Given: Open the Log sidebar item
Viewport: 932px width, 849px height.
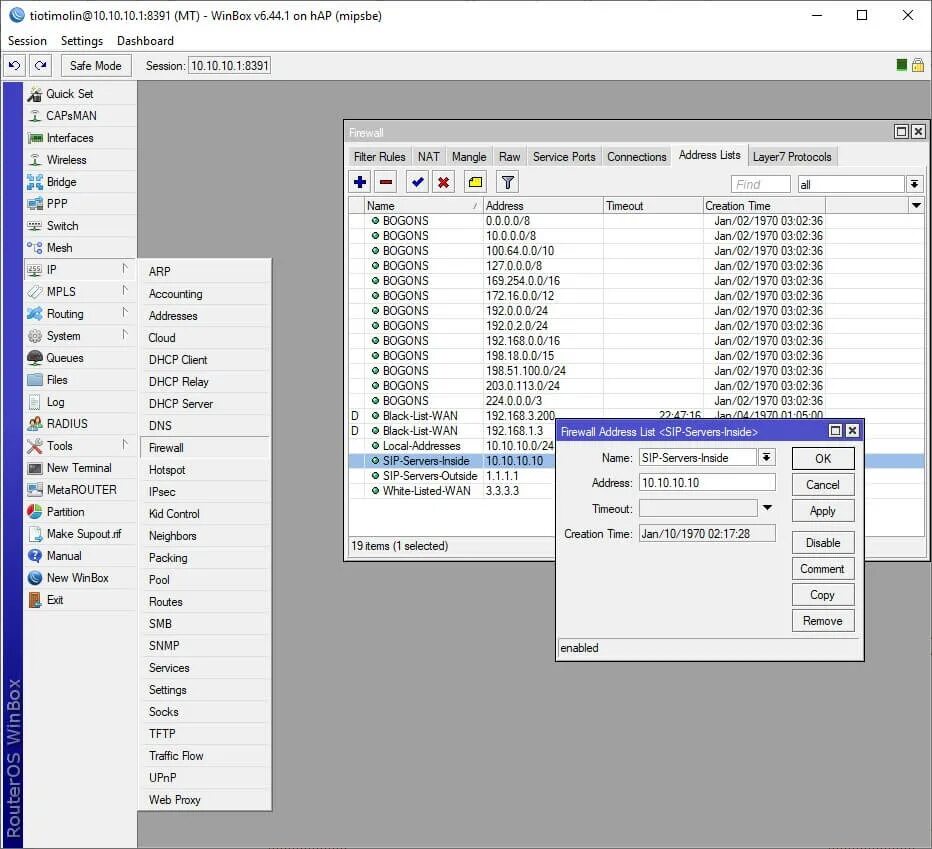Looking at the screenshot, I should pos(80,402).
